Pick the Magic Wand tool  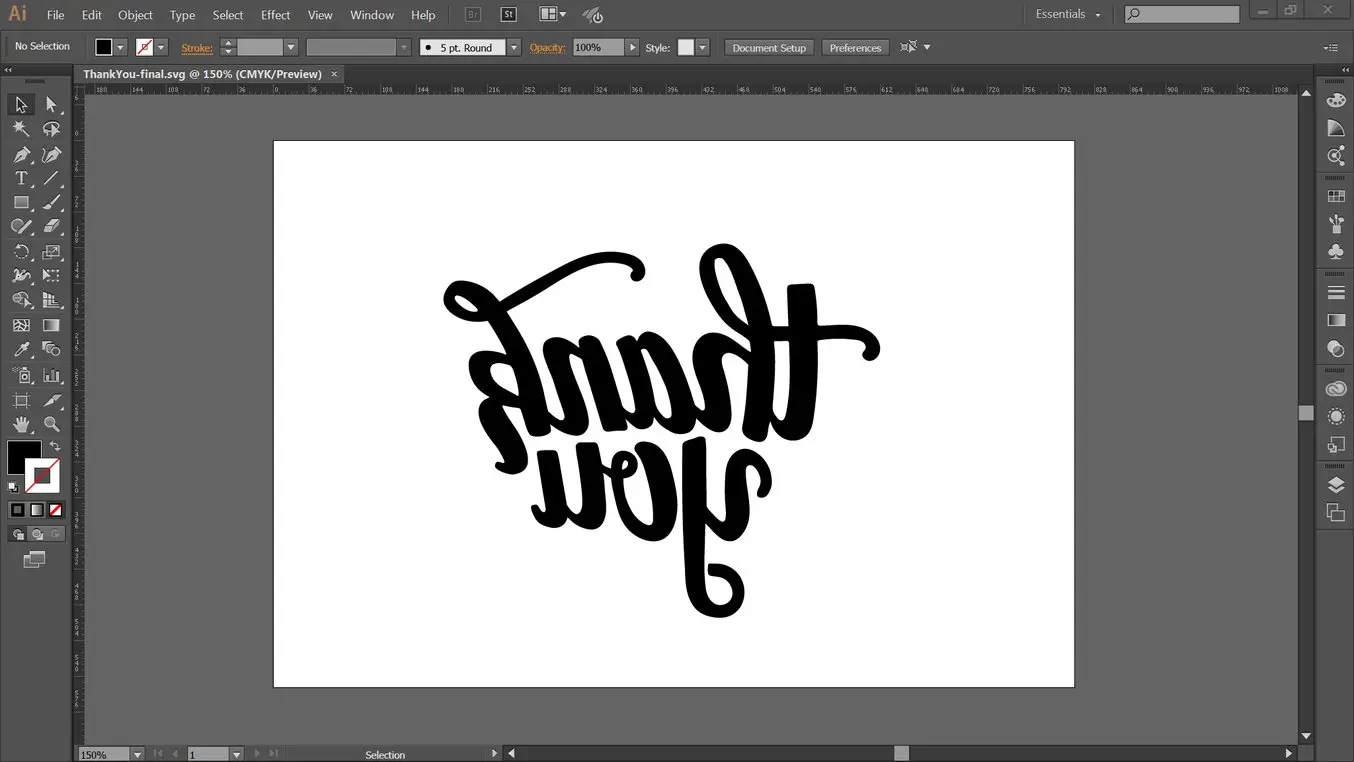(x=21, y=129)
